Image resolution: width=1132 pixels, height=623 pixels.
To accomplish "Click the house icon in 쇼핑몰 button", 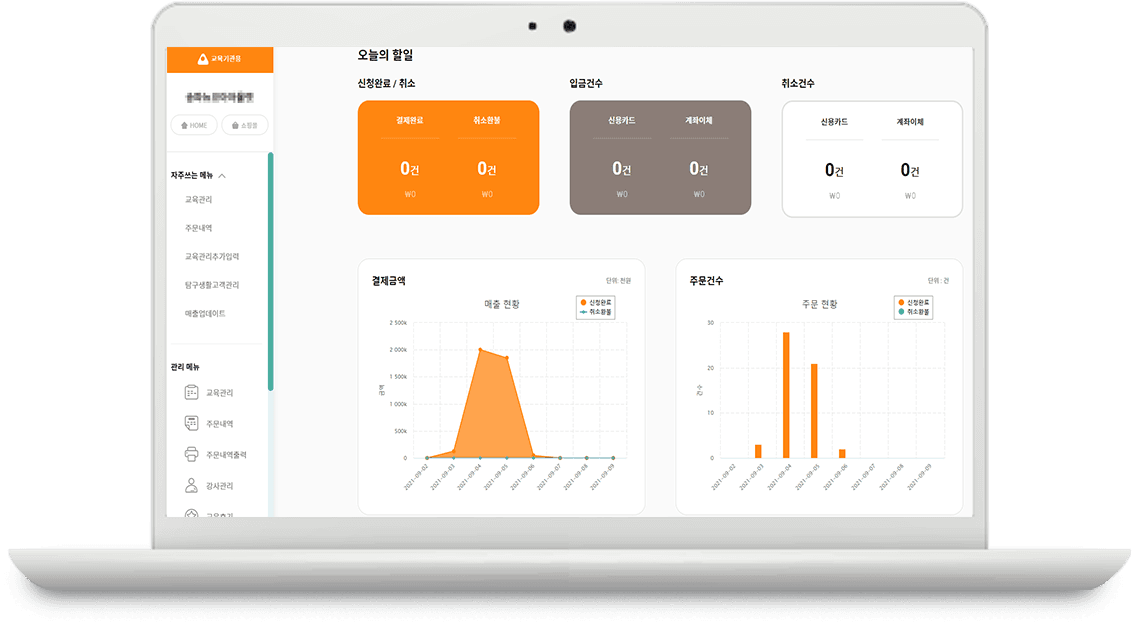I will pos(235,126).
